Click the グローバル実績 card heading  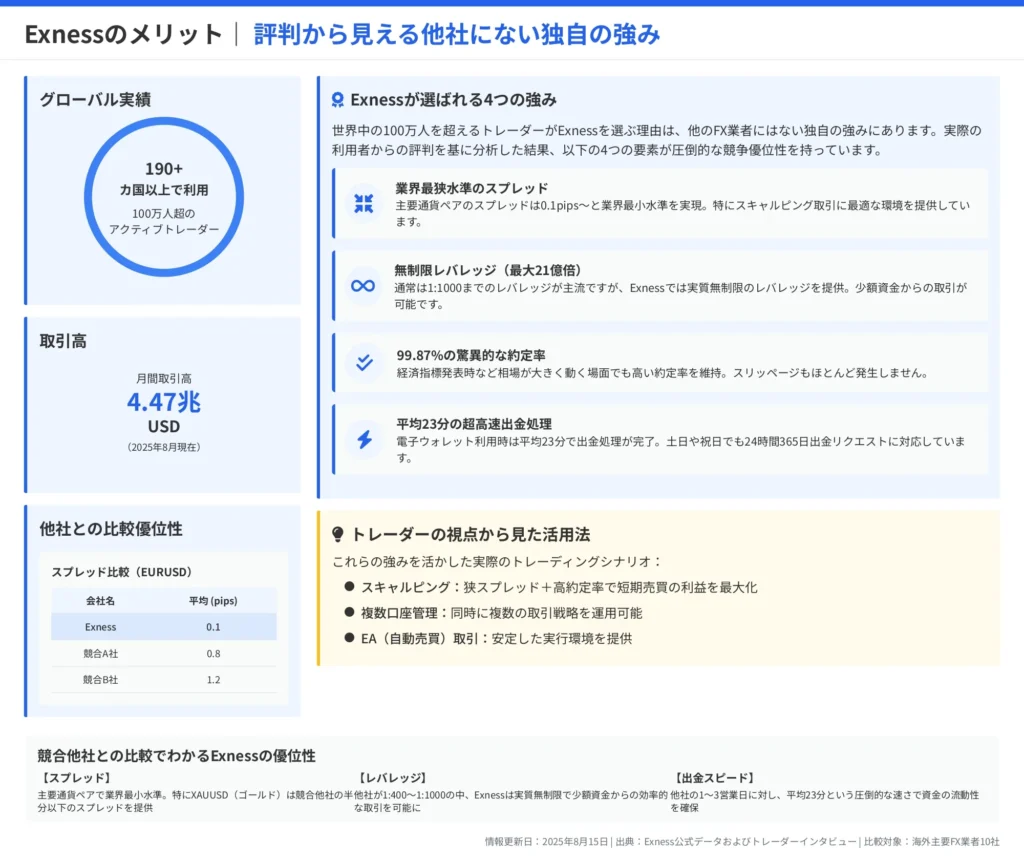tap(95, 99)
